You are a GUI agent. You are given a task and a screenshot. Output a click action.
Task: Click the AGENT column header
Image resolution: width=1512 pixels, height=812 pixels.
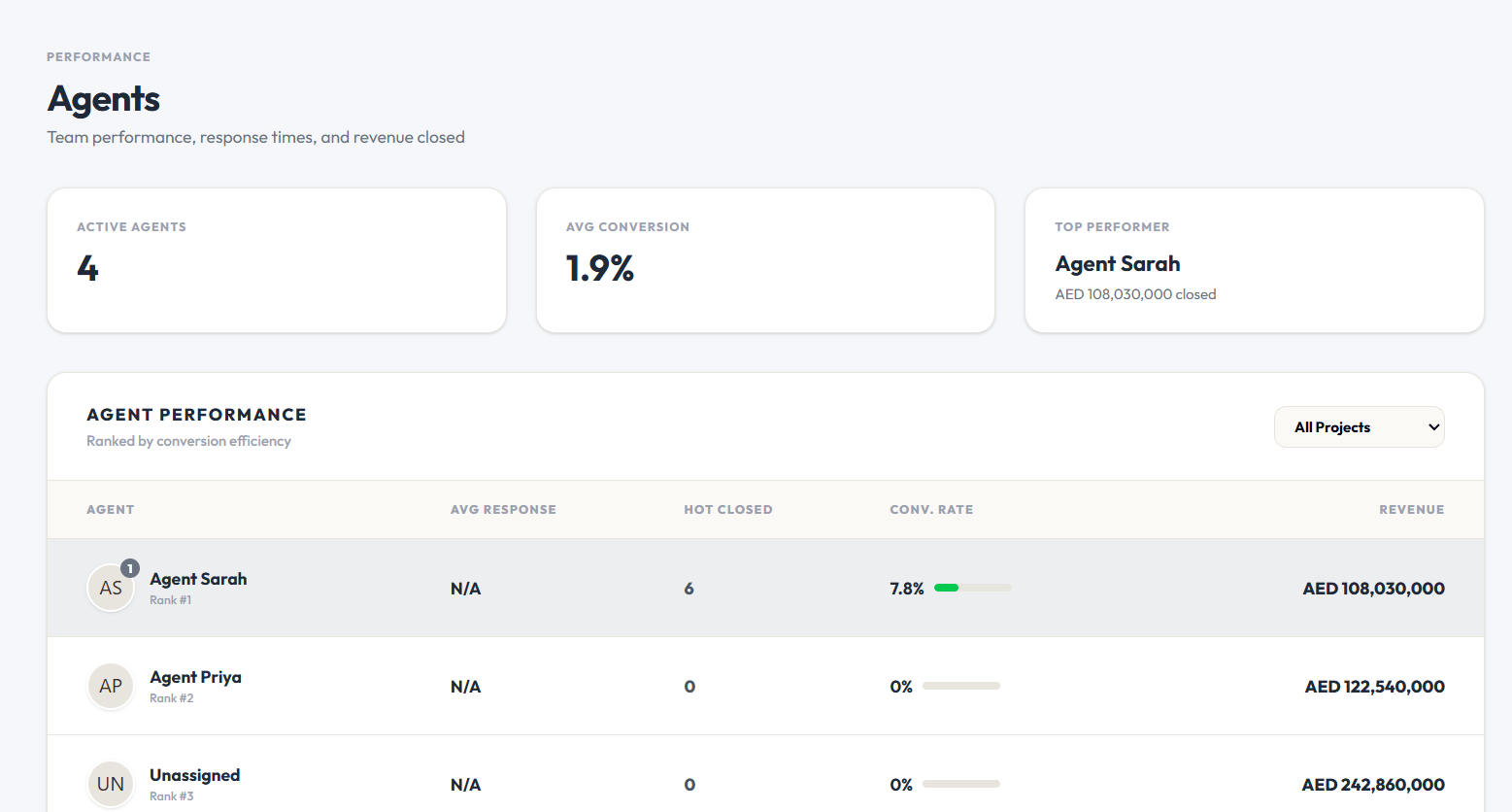[x=111, y=510]
